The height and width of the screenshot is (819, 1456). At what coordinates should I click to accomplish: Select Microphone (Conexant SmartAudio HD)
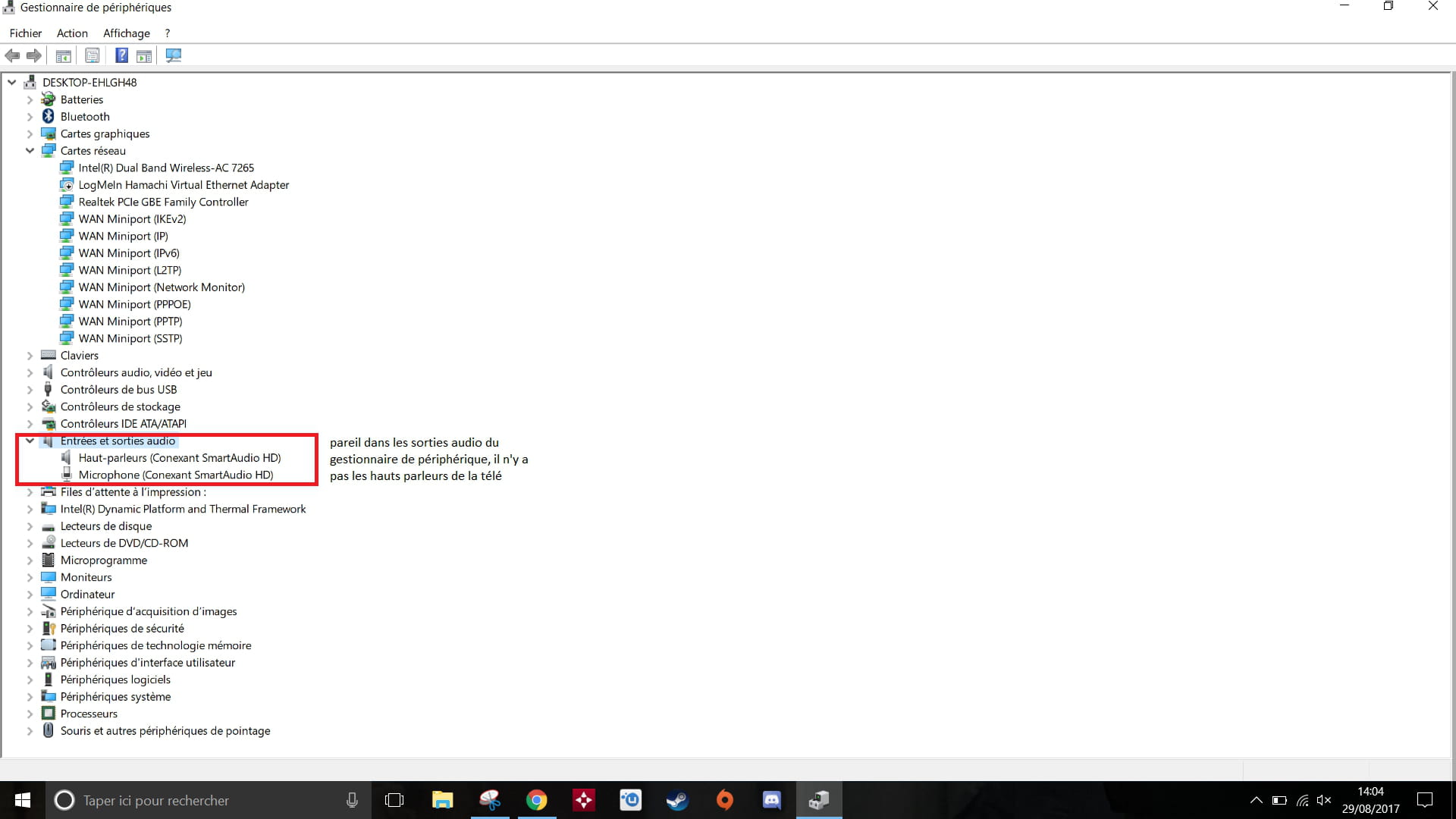pyautogui.click(x=176, y=475)
